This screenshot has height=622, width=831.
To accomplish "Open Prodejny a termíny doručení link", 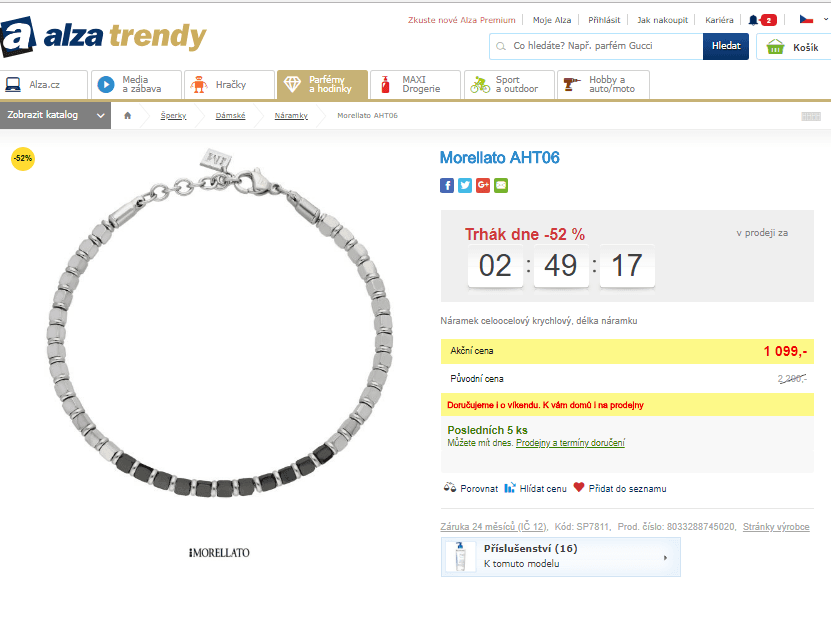I will (x=570, y=443).
